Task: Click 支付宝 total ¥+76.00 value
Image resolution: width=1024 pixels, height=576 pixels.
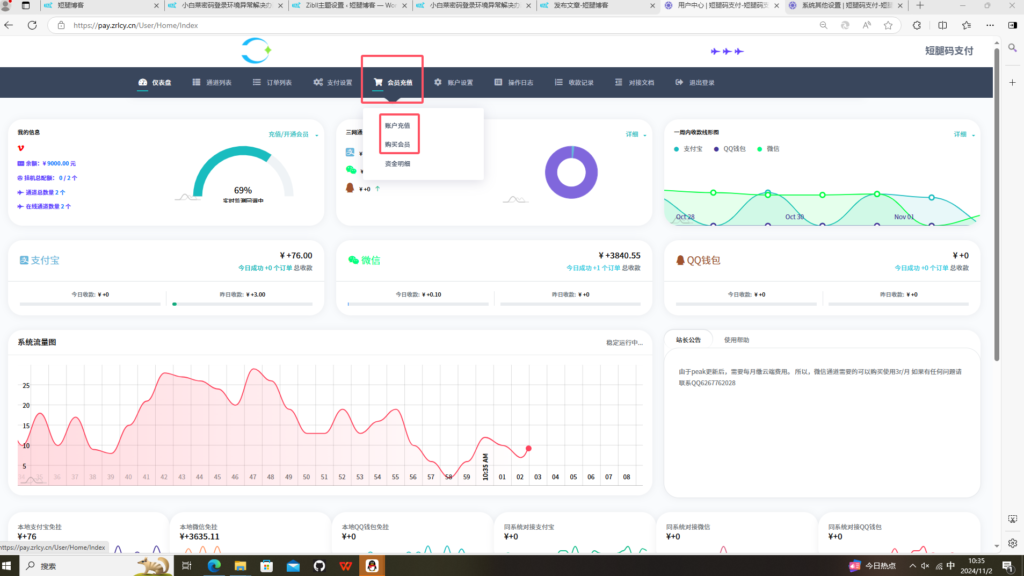Action: (296, 255)
